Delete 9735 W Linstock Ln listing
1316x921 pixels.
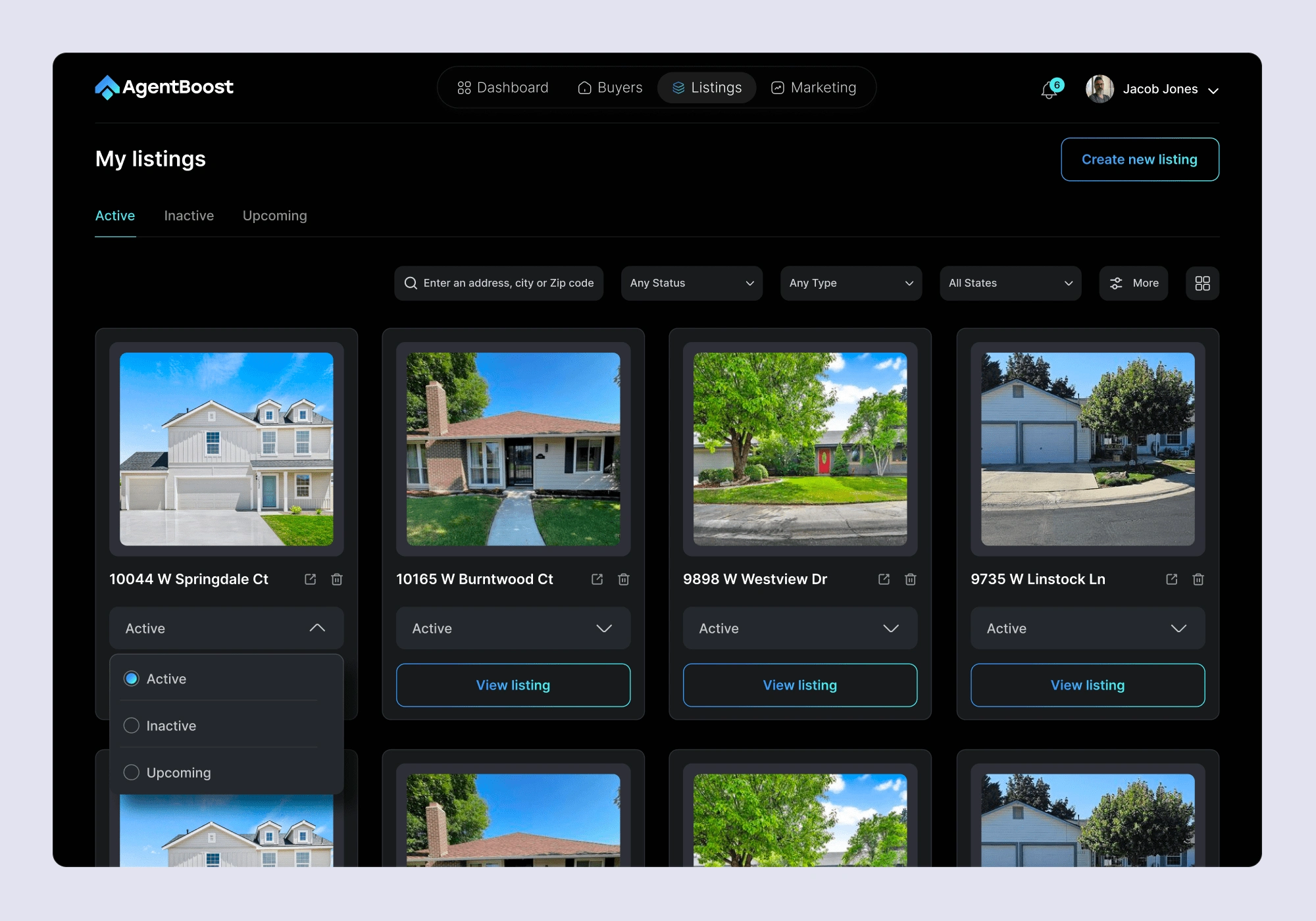pos(1198,580)
